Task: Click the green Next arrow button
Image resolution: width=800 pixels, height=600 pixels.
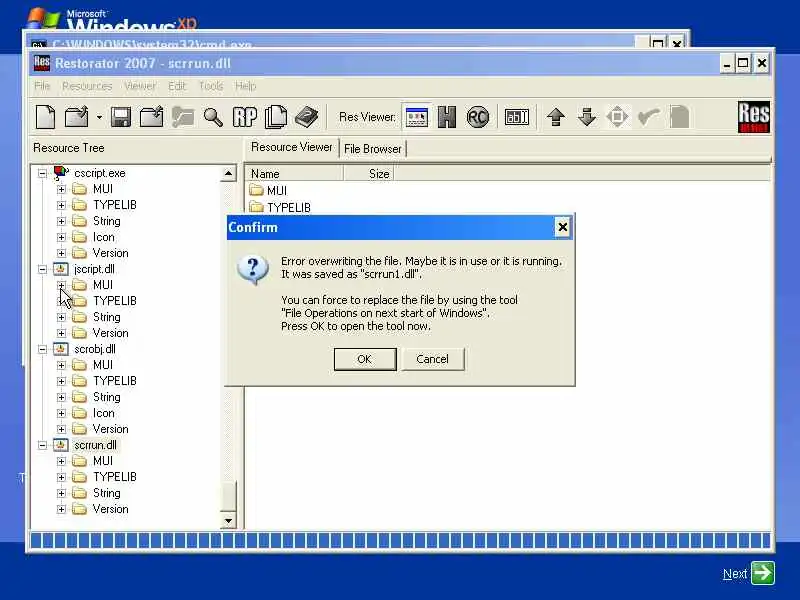Action: [x=763, y=572]
